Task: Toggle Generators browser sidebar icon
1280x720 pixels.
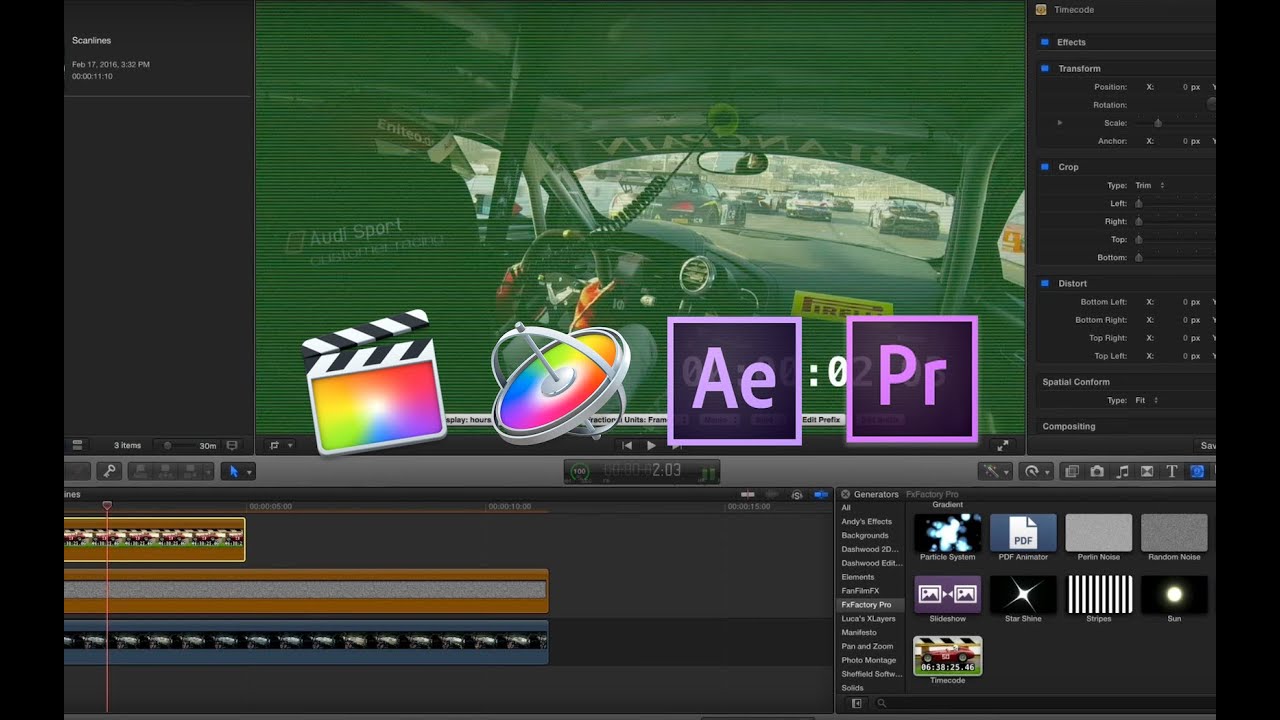Action: click(856, 703)
